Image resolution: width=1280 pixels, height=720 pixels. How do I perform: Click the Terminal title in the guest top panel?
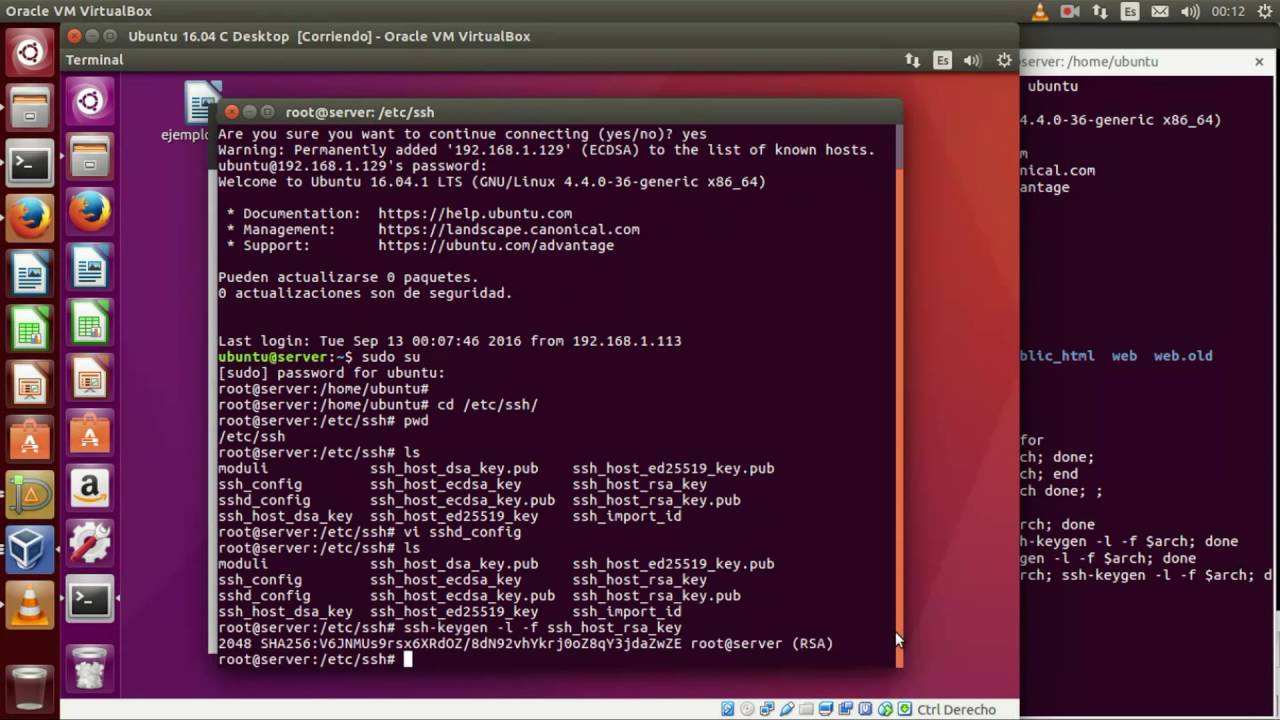pyautogui.click(x=94, y=60)
